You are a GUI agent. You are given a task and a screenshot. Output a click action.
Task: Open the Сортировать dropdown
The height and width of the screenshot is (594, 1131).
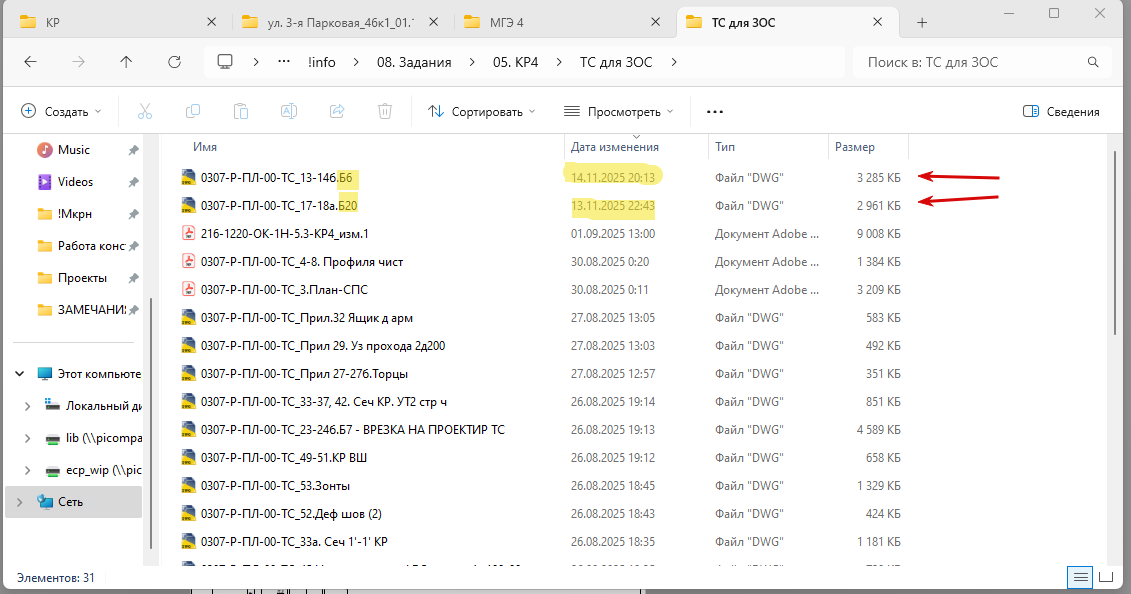tap(482, 111)
